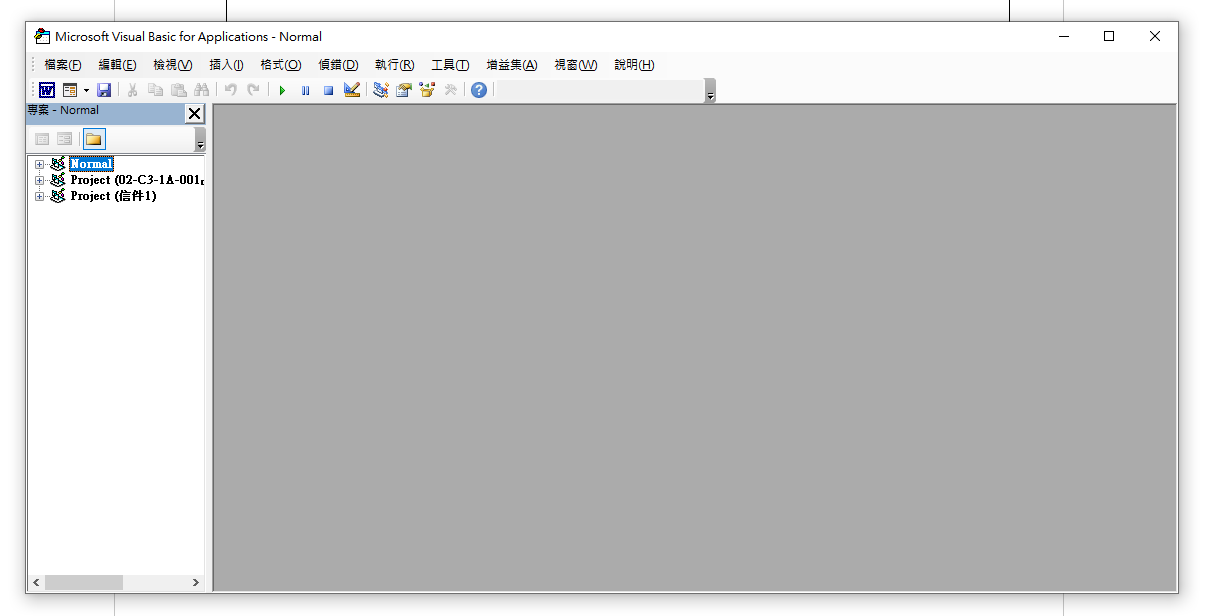Open the 偵錯(D) menu

338,65
